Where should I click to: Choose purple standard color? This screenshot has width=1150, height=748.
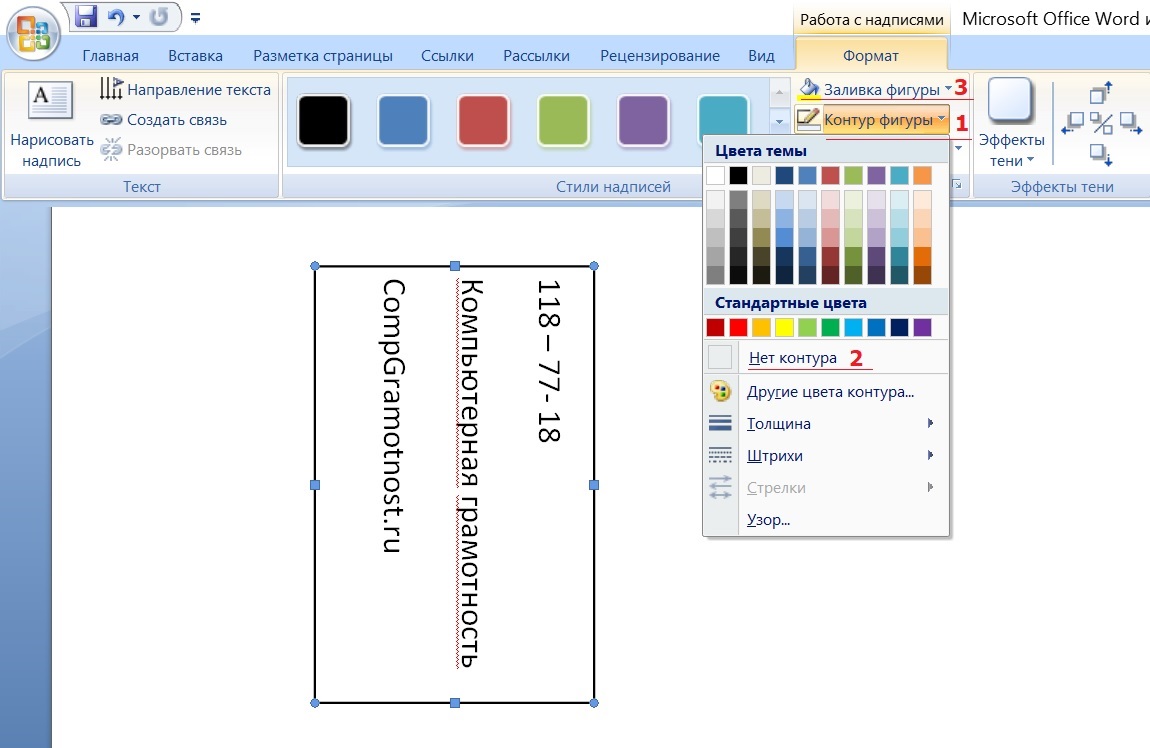tap(923, 327)
